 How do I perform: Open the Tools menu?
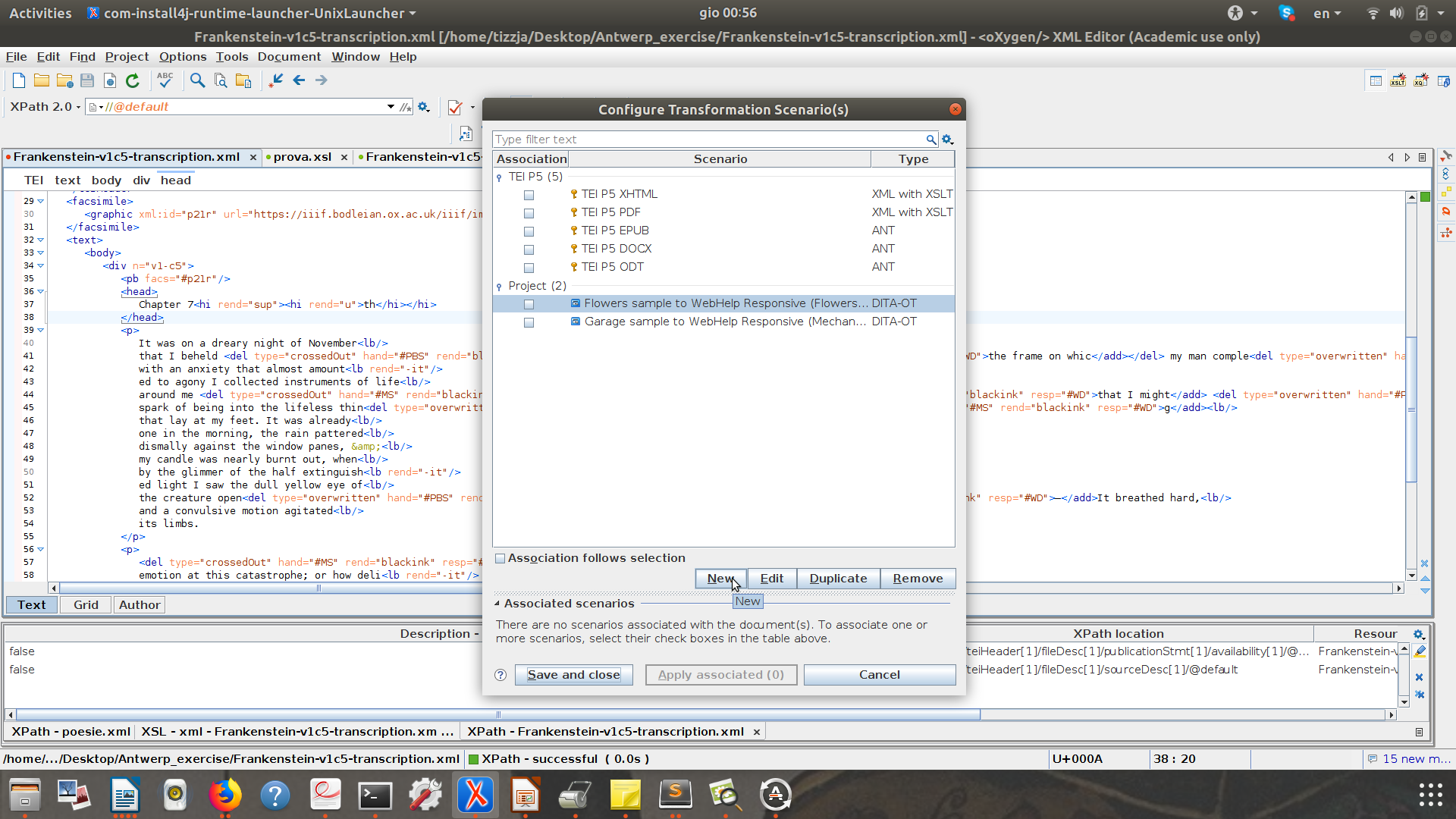coord(231,57)
